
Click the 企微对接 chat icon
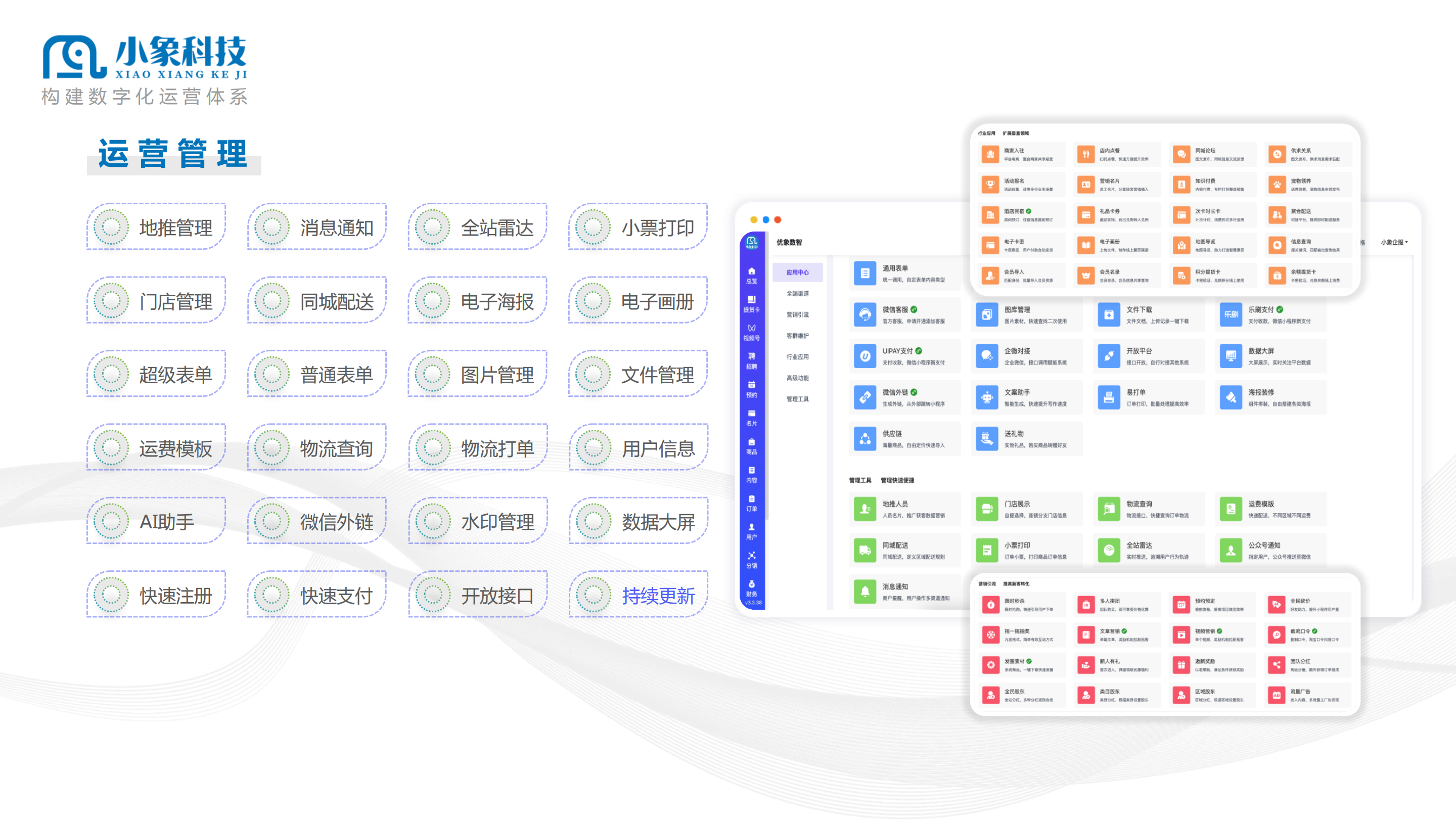[987, 356]
